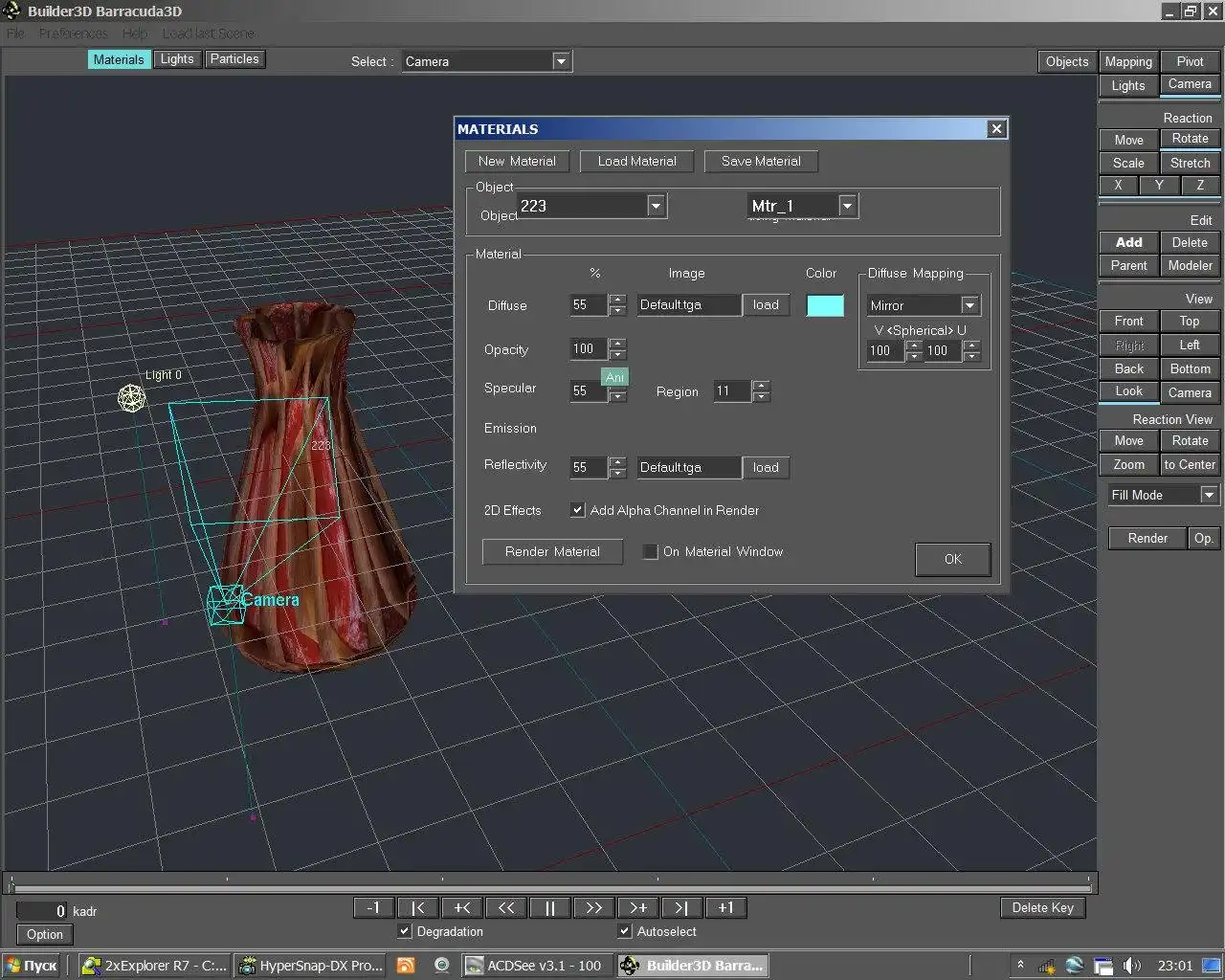1225x980 pixels.
Task: Click the fast rewind double-arrow button
Action: [506, 908]
